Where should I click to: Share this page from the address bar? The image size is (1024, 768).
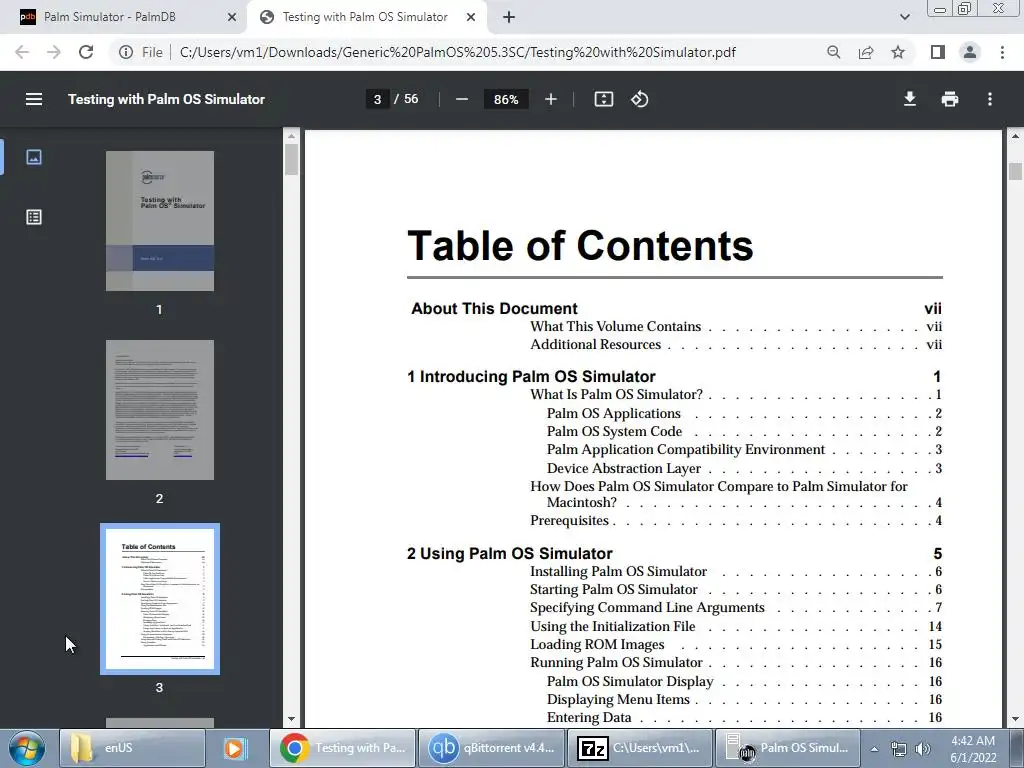click(x=866, y=52)
